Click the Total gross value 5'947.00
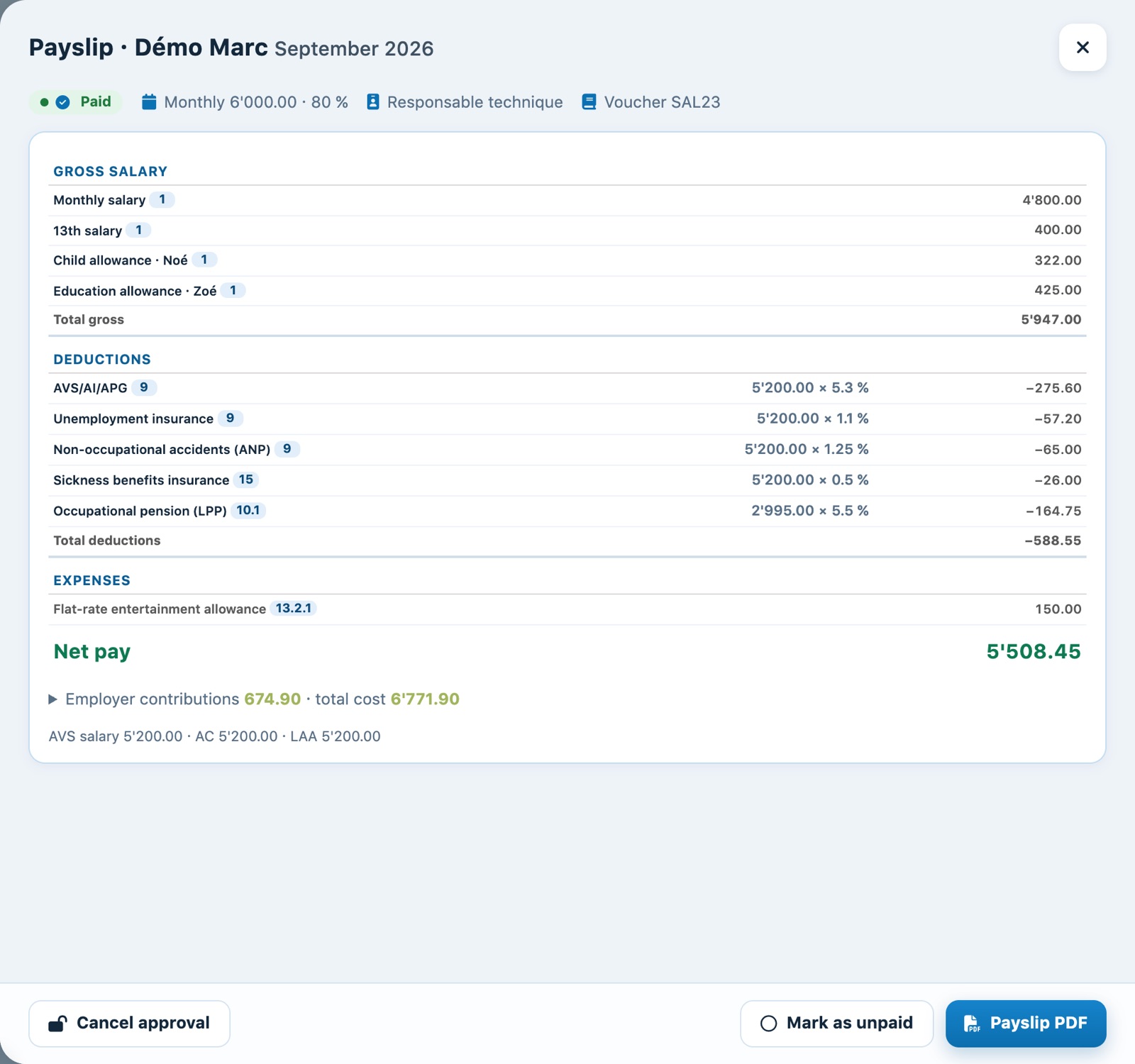The image size is (1135, 1064). pyautogui.click(x=1051, y=320)
